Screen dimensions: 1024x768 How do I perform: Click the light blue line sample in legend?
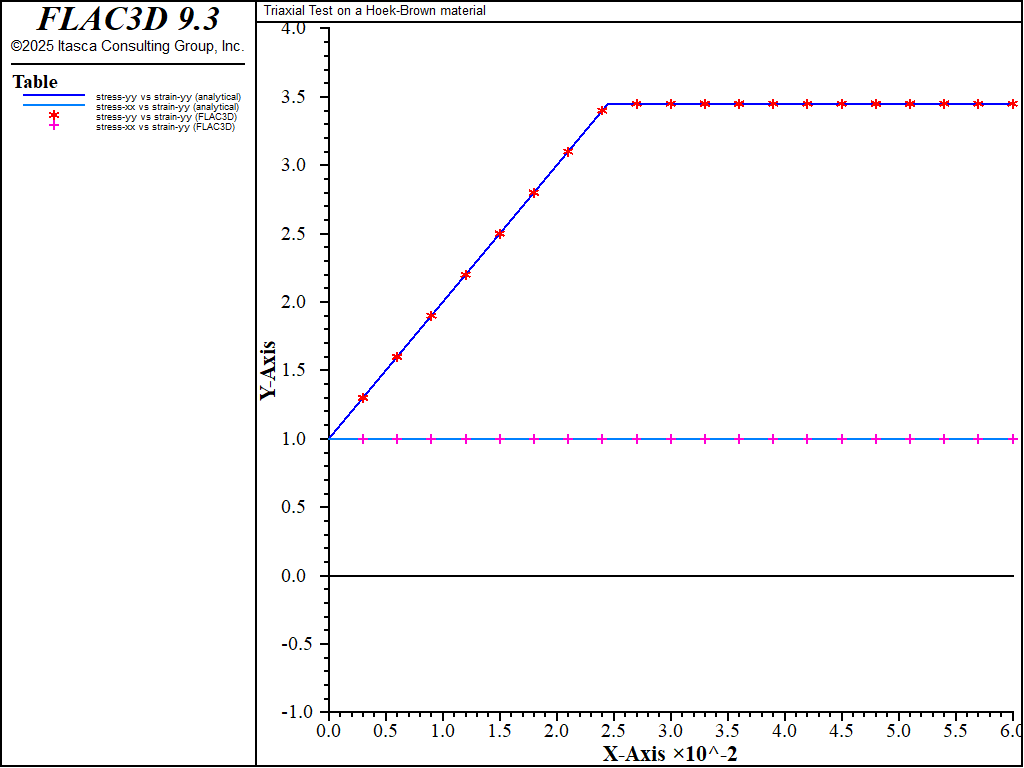pyautogui.click(x=54, y=106)
